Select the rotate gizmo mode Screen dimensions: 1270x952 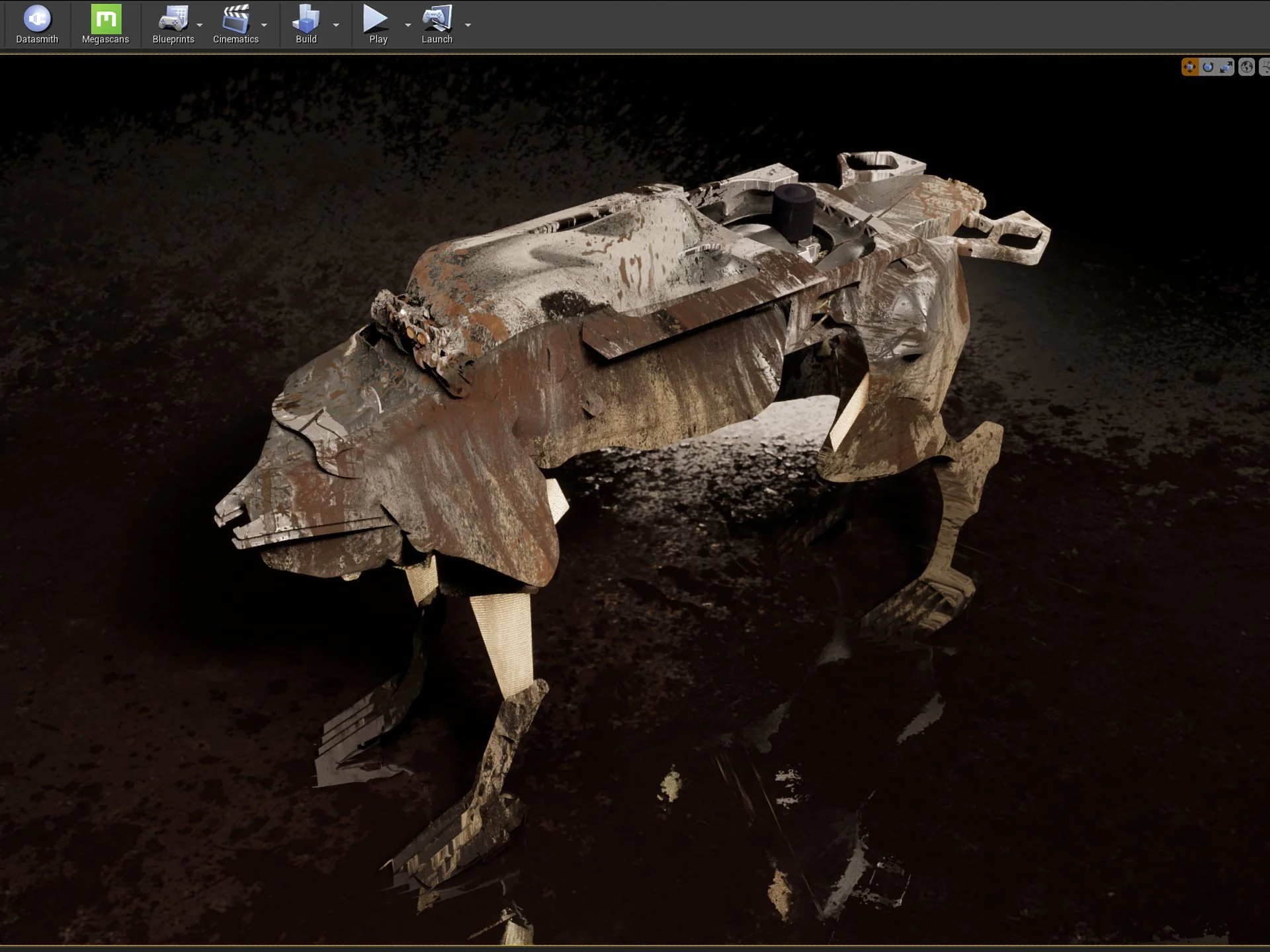(x=1208, y=67)
